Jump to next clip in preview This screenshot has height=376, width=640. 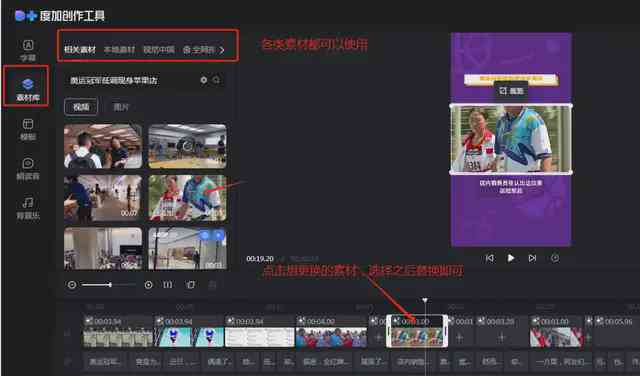[x=532, y=258]
